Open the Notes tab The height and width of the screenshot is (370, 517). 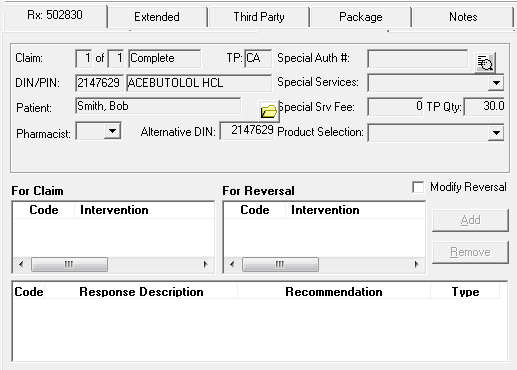463,17
